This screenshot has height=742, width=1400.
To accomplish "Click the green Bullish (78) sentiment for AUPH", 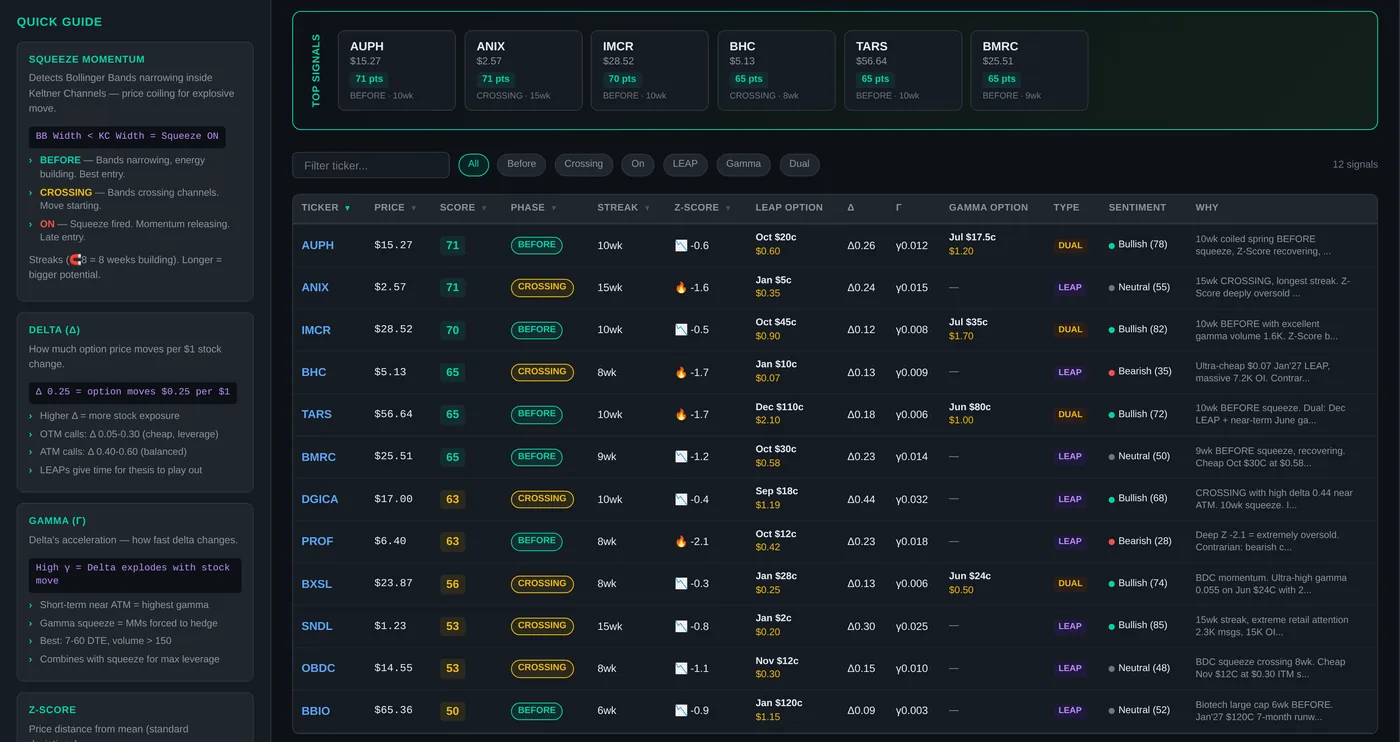I will pyautogui.click(x=1138, y=245).
